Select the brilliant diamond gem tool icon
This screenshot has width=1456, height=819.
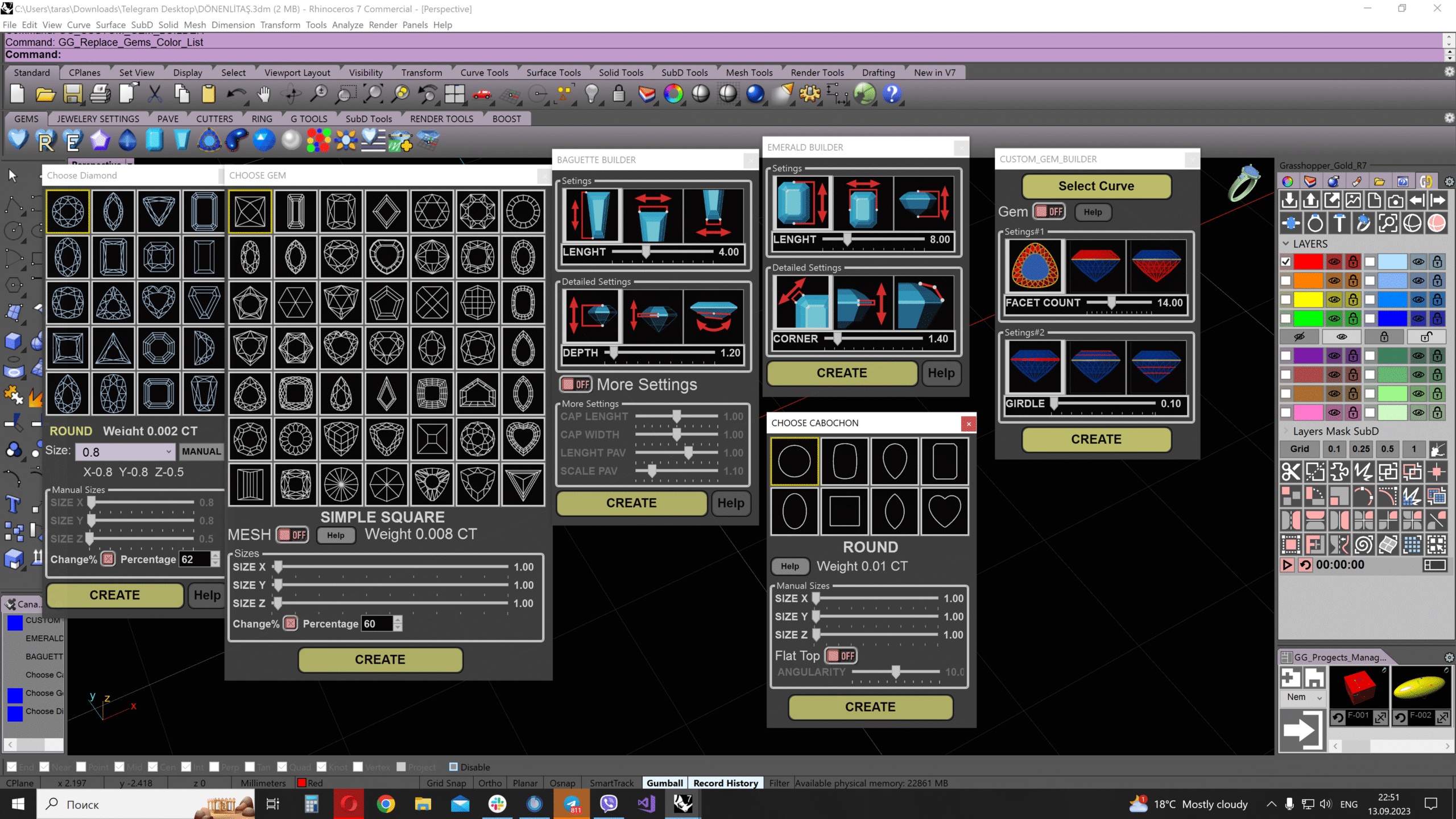click(18, 140)
